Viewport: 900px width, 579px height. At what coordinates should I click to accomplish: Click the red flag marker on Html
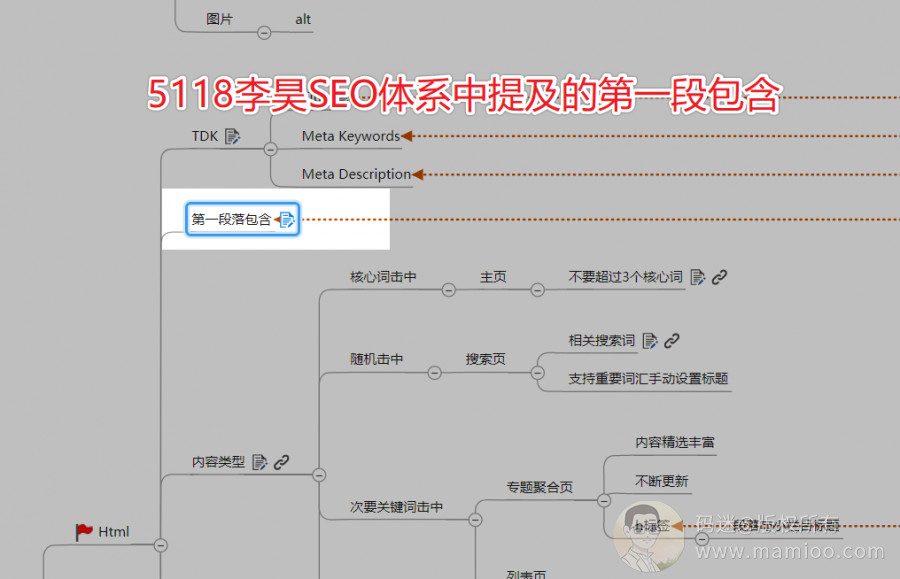point(84,532)
